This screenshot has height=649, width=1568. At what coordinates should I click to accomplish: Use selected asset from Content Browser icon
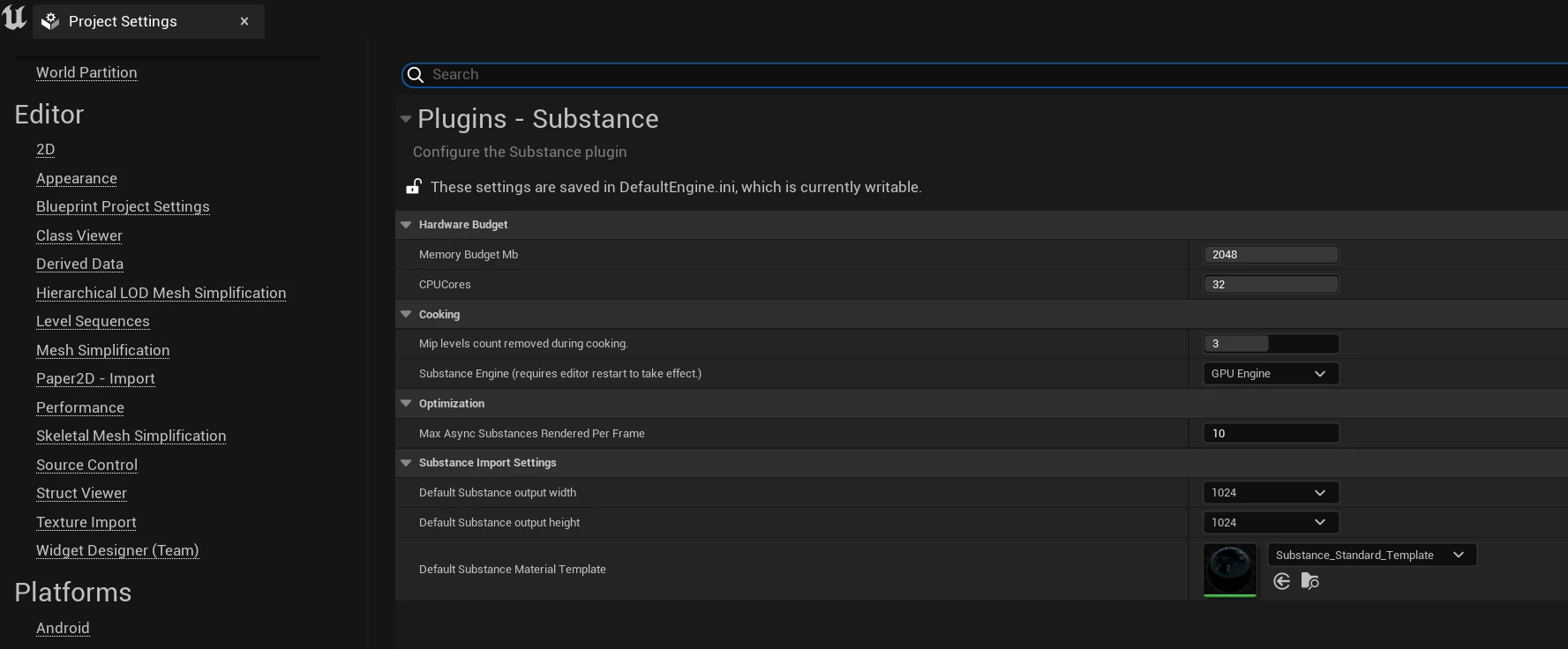1282,581
